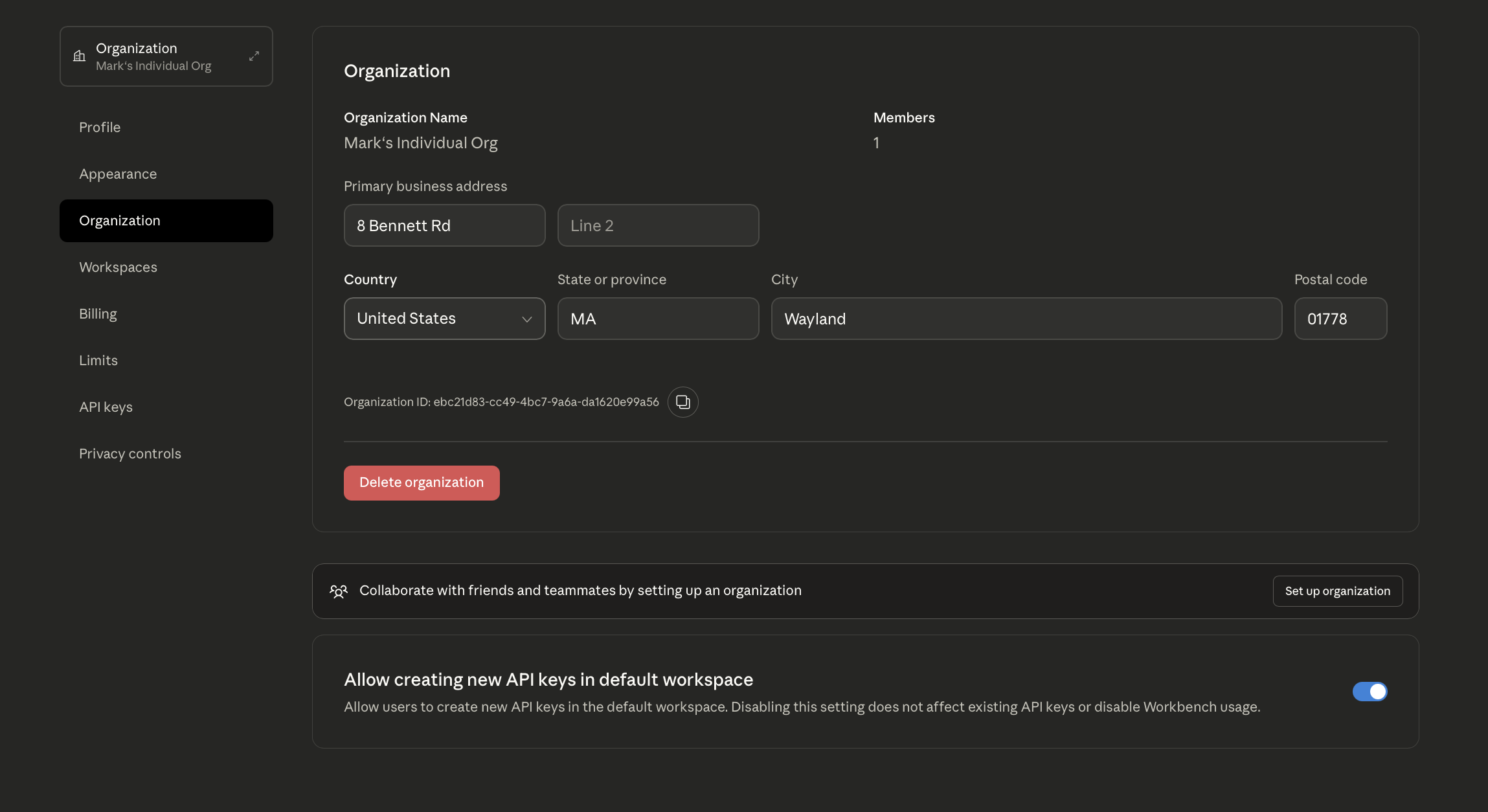Navigate to Workspaces in the sidebar
This screenshot has width=1488, height=812.
click(118, 267)
